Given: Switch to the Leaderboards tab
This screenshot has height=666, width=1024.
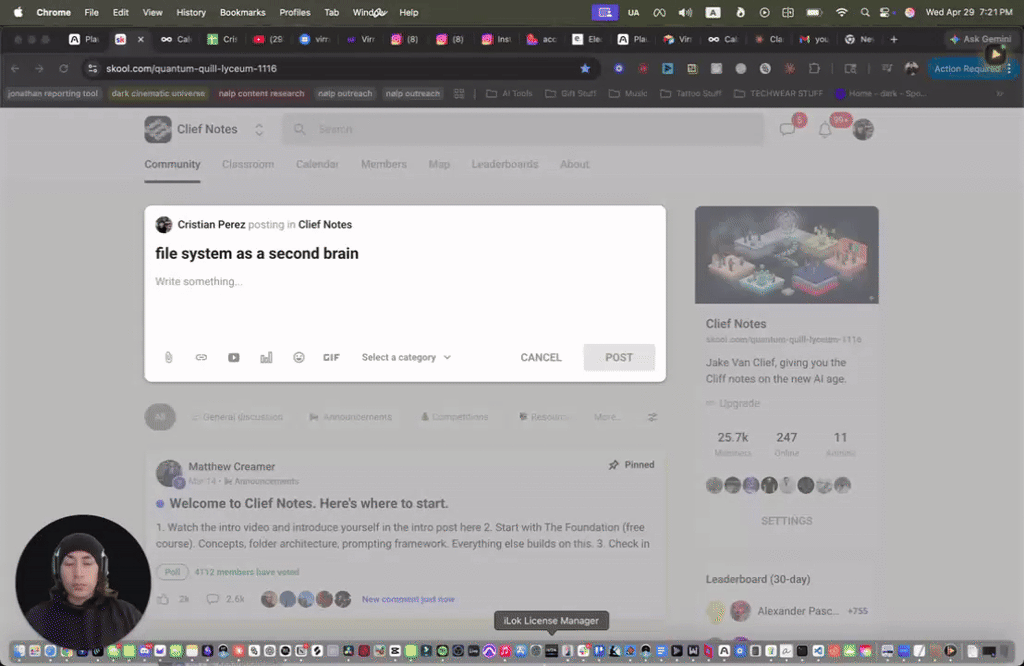Looking at the screenshot, I should [505, 165].
